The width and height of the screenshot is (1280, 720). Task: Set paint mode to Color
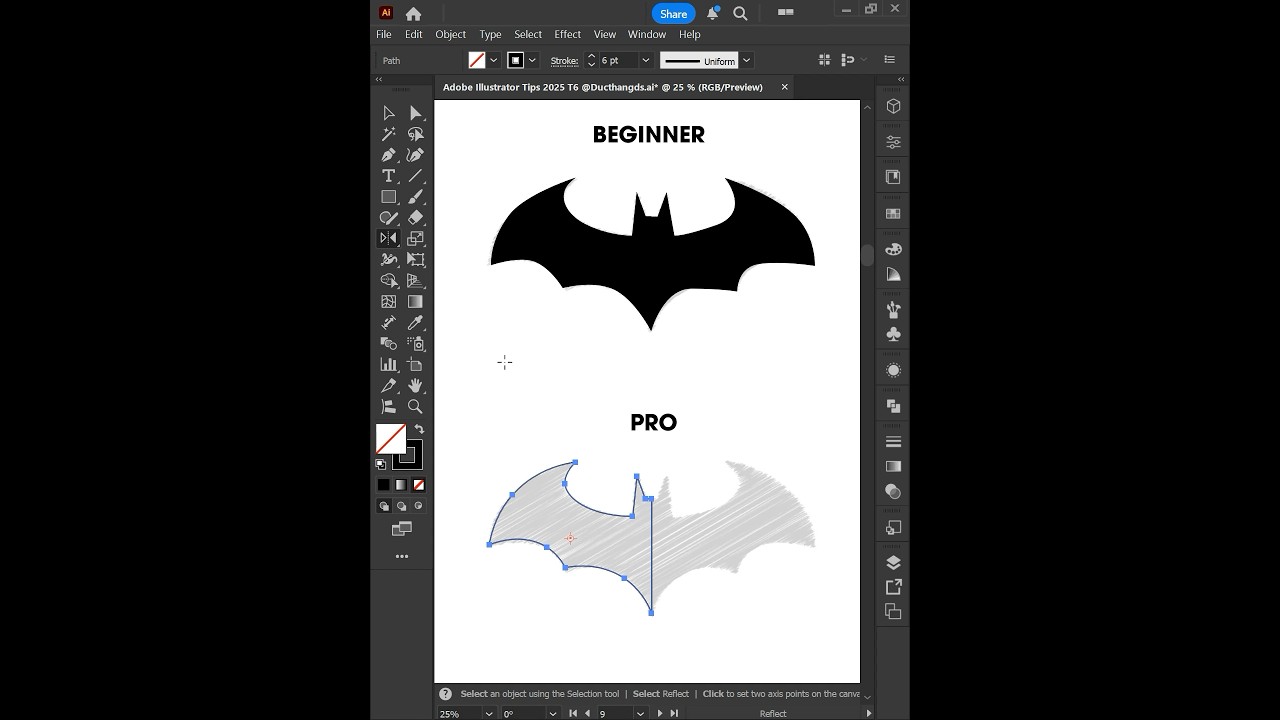click(x=383, y=485)
